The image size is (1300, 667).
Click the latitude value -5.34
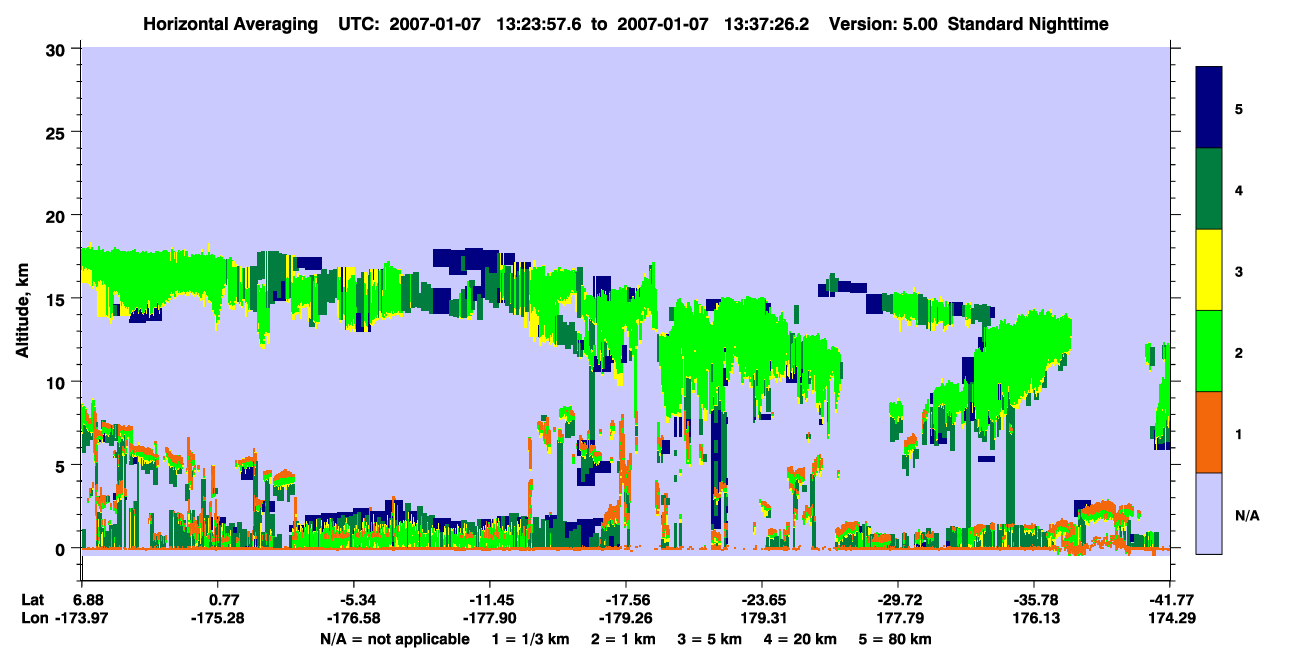[358, 600]
